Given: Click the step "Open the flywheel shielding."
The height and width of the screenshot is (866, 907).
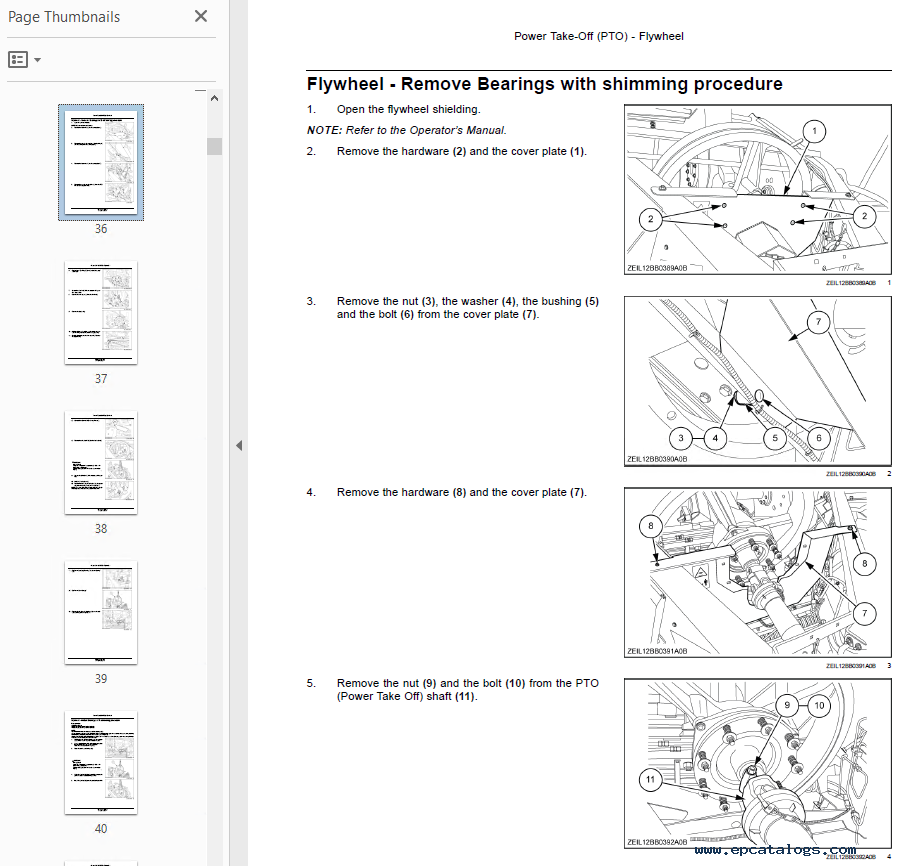Looking at the screenshot, I should click(408, 109).
